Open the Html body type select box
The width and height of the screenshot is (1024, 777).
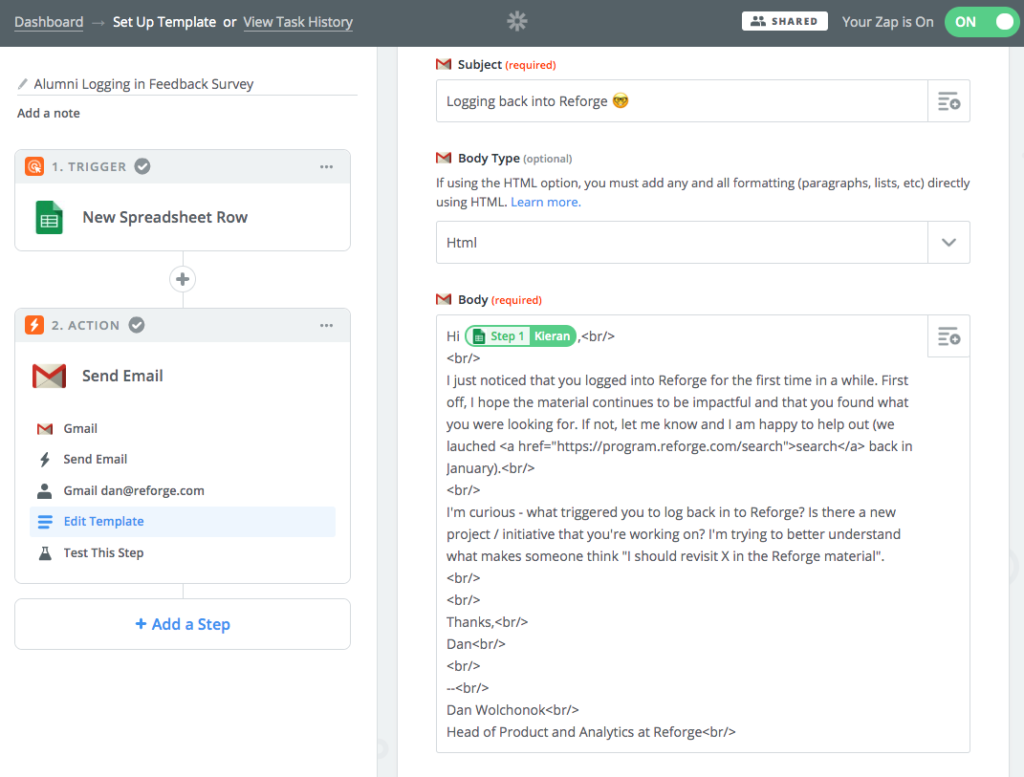(703, 242)
